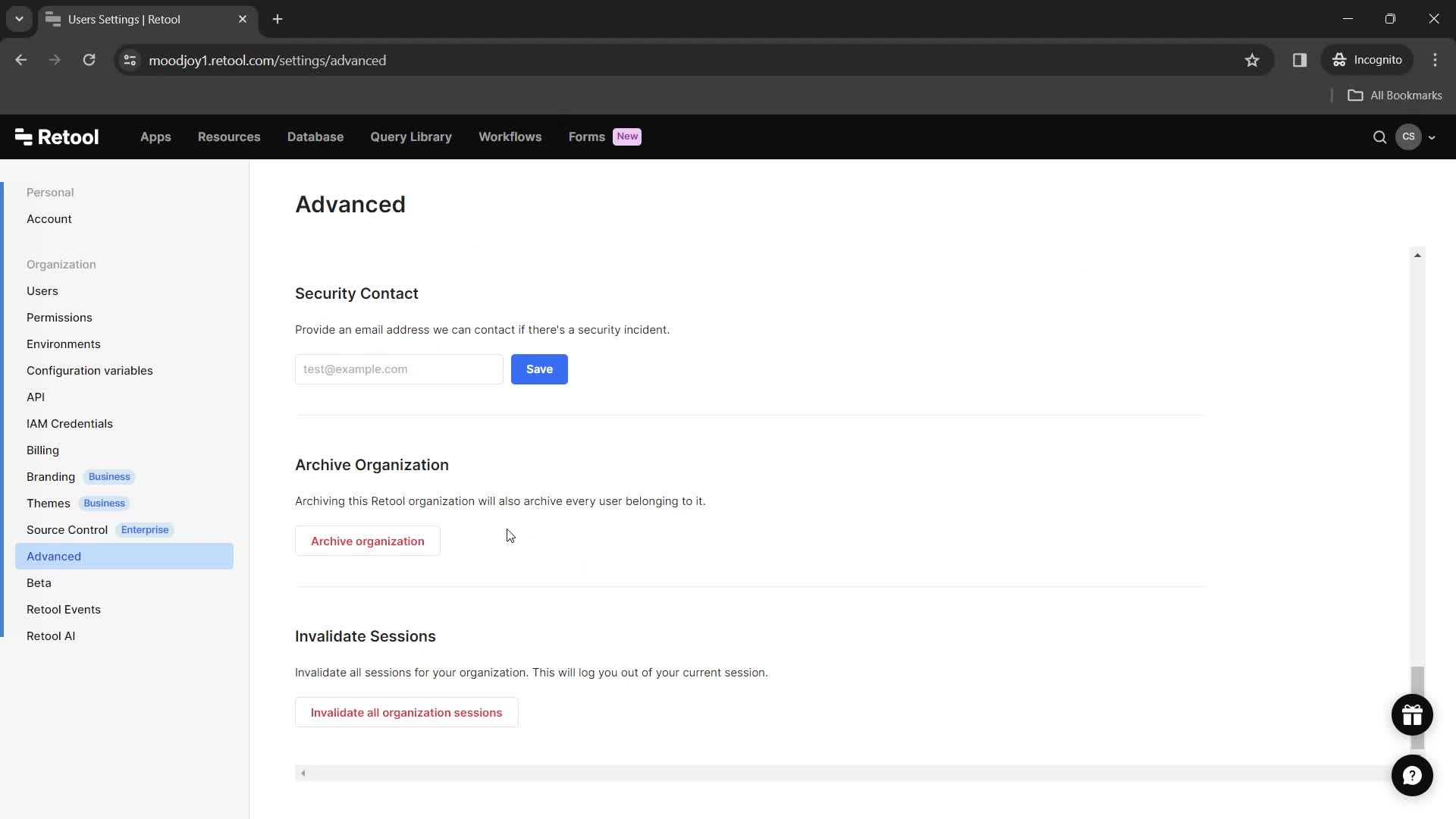The height and width of the screenshot is (819, 1456).
Task: Open Query Library section
Action: [x=411, y=137]
